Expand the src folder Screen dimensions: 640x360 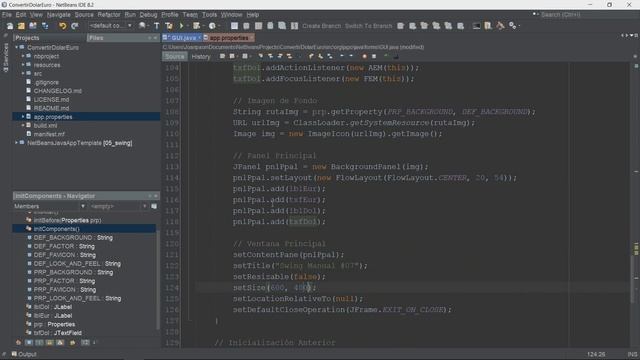[x=23, y=73]
